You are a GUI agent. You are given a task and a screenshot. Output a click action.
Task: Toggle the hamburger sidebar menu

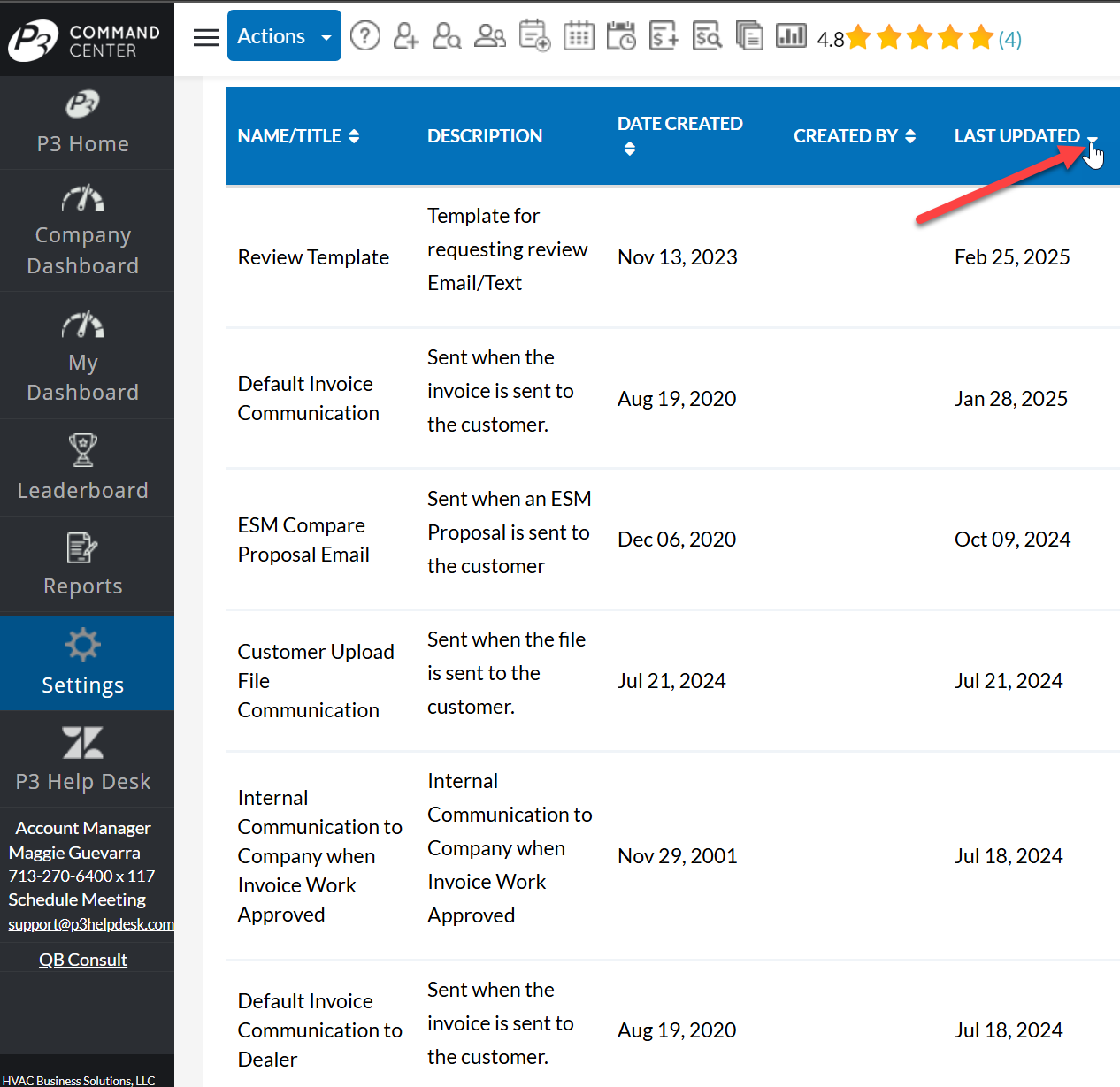[206, 37]
